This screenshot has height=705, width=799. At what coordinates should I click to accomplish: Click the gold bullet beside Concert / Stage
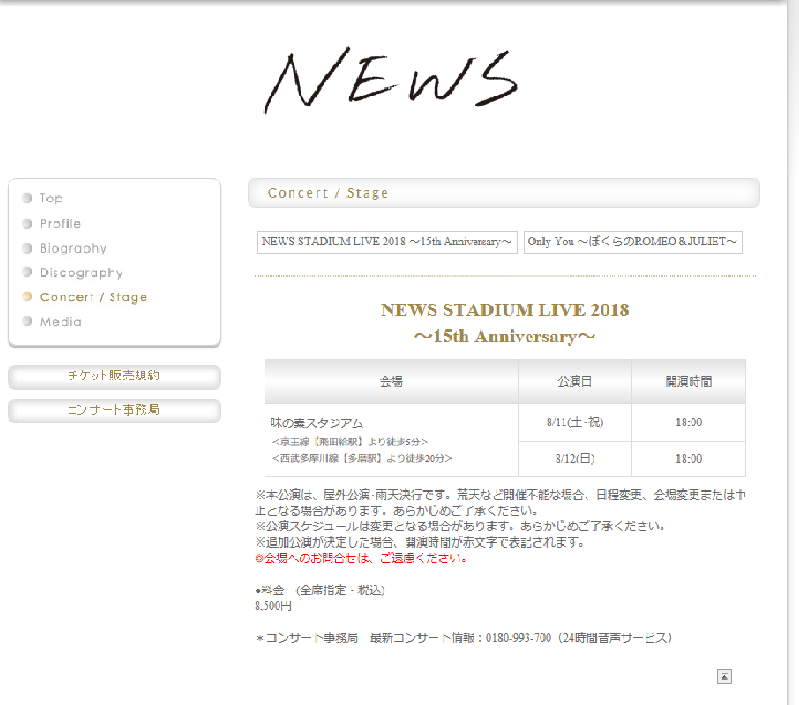pos(27,297)
